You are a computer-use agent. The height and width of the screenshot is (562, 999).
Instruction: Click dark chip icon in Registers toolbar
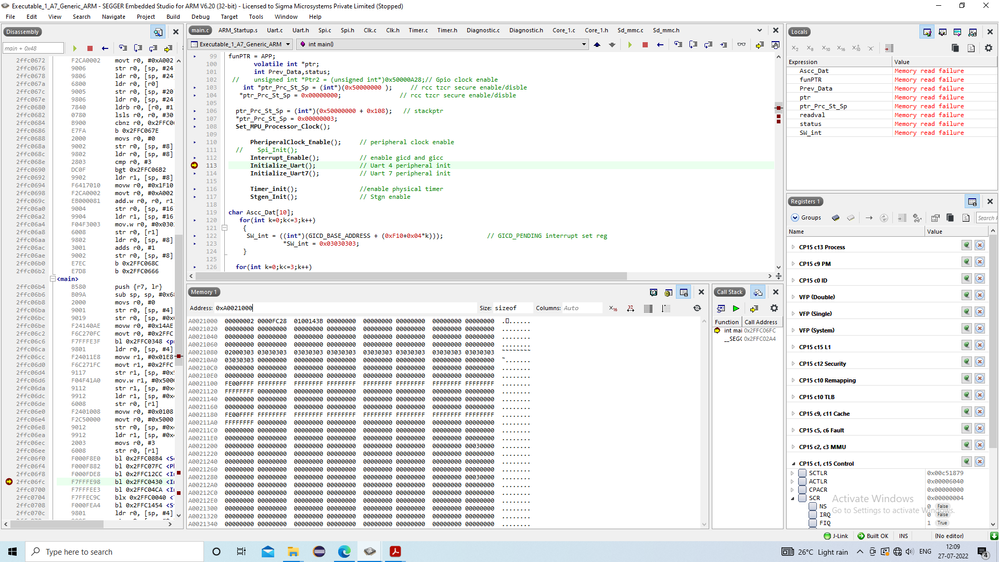835,218
